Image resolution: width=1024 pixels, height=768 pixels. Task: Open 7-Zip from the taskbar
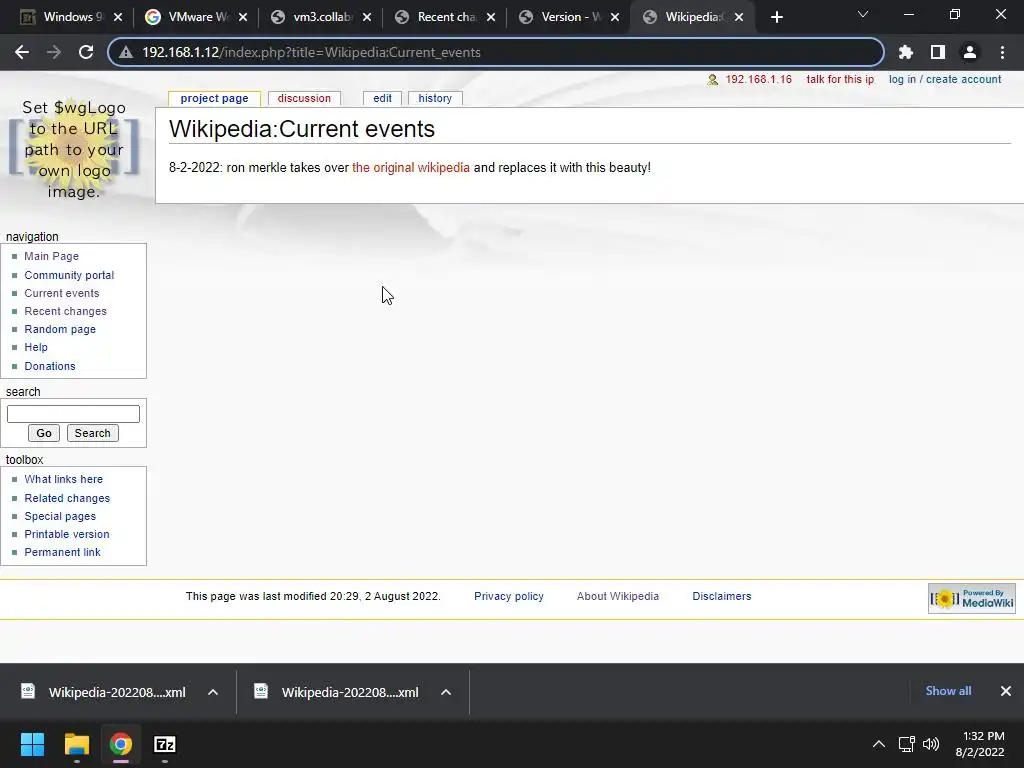165,744
